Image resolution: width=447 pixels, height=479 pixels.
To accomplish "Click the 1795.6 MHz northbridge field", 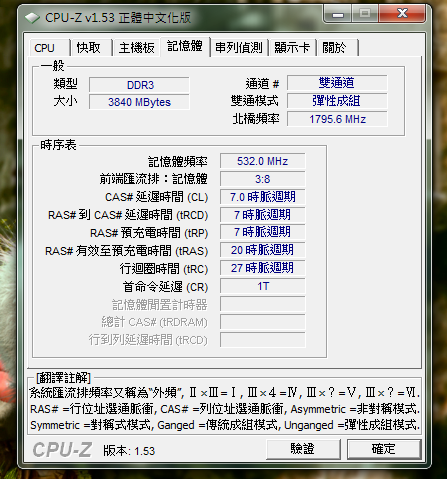I will click(337, 119).
